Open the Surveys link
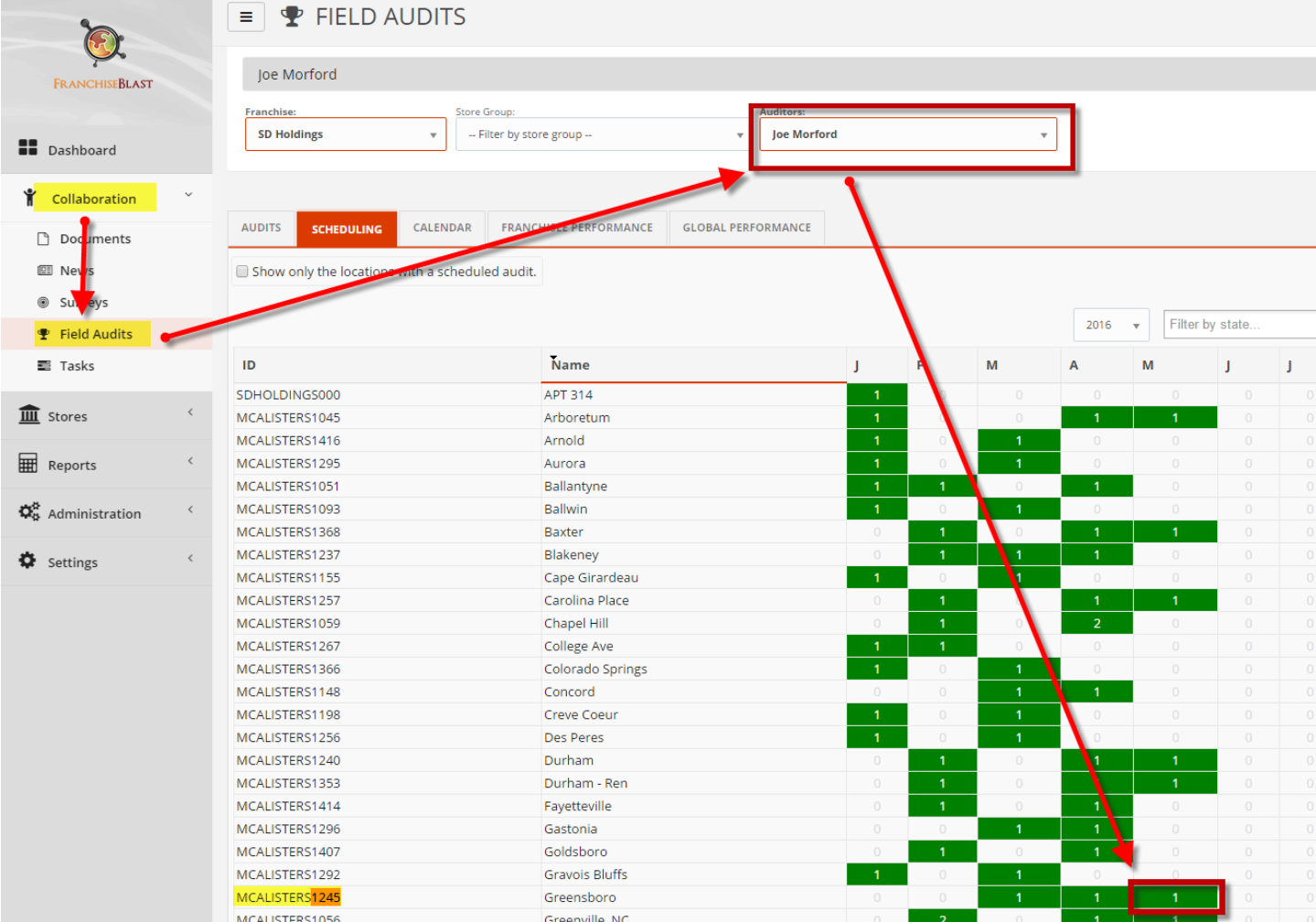The height and width of the screenshot is (922, 1316). [84, 302]
